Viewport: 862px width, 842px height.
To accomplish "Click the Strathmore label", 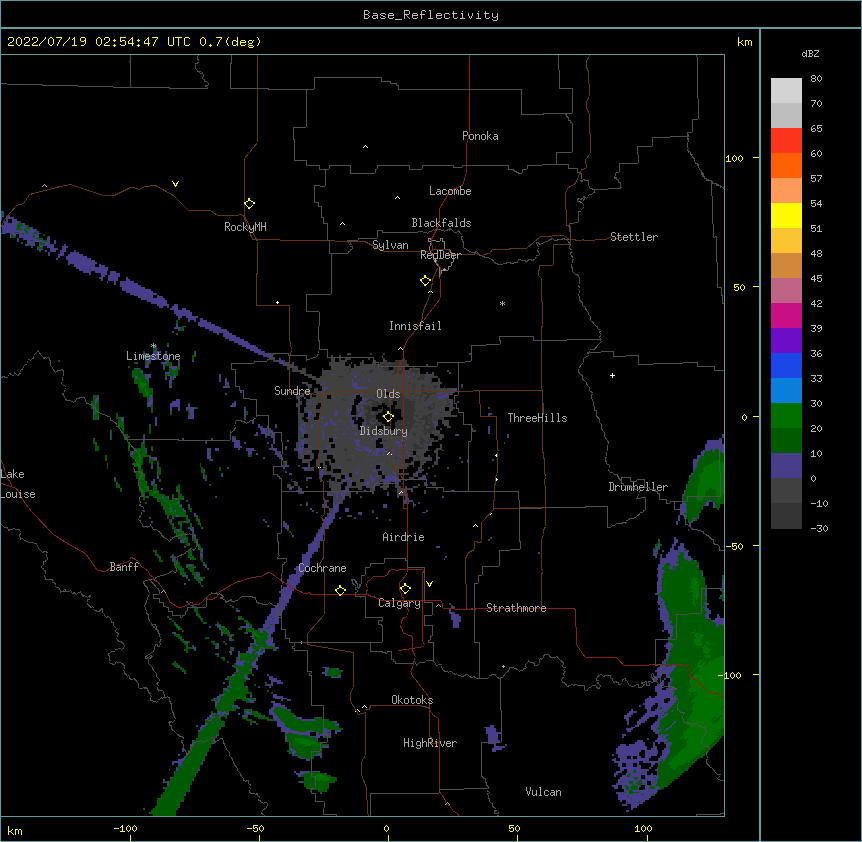I will (516, 608).
